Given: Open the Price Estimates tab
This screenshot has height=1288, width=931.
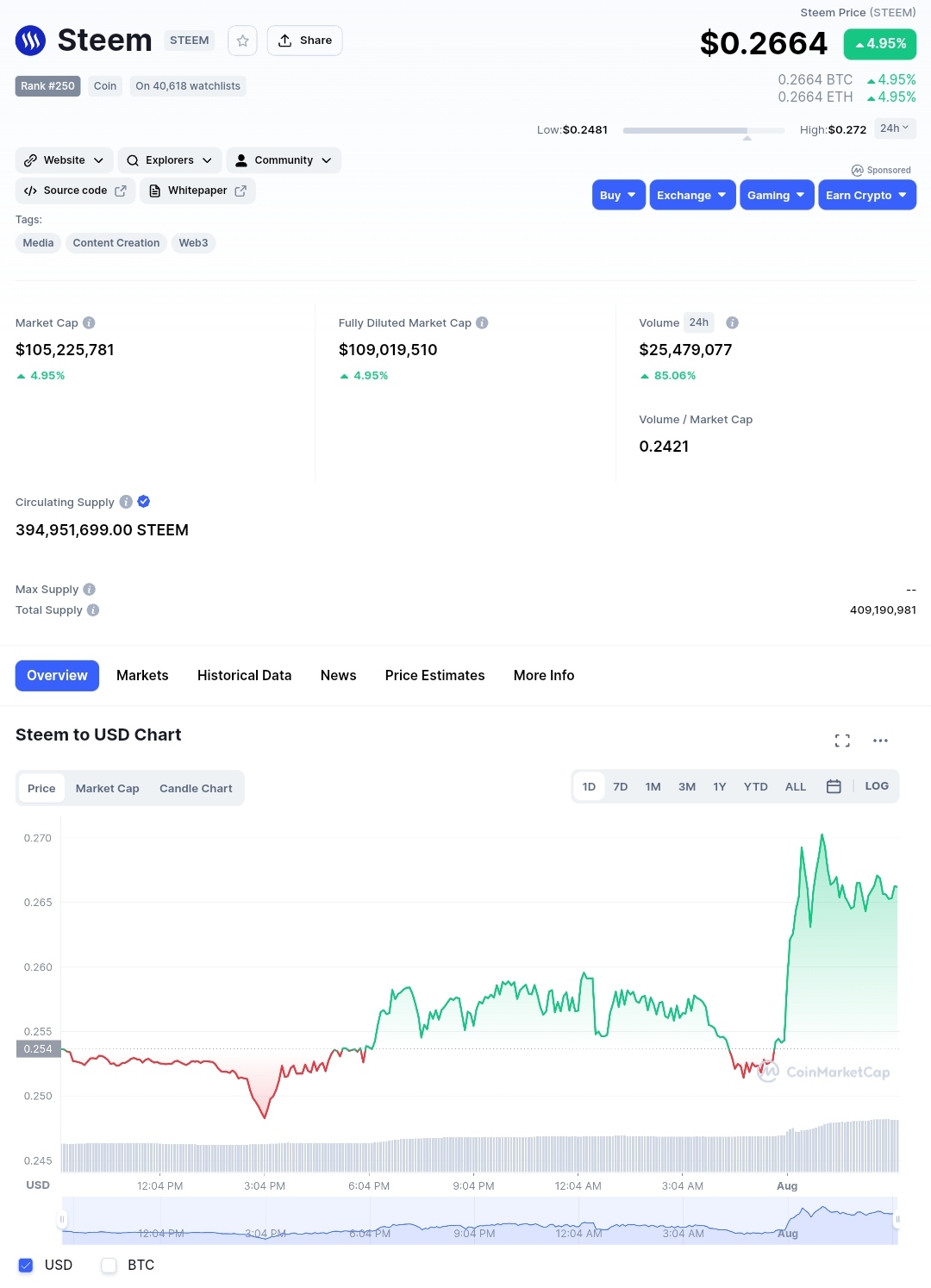Looking at the screenshot, I should [x=434, y=676].
